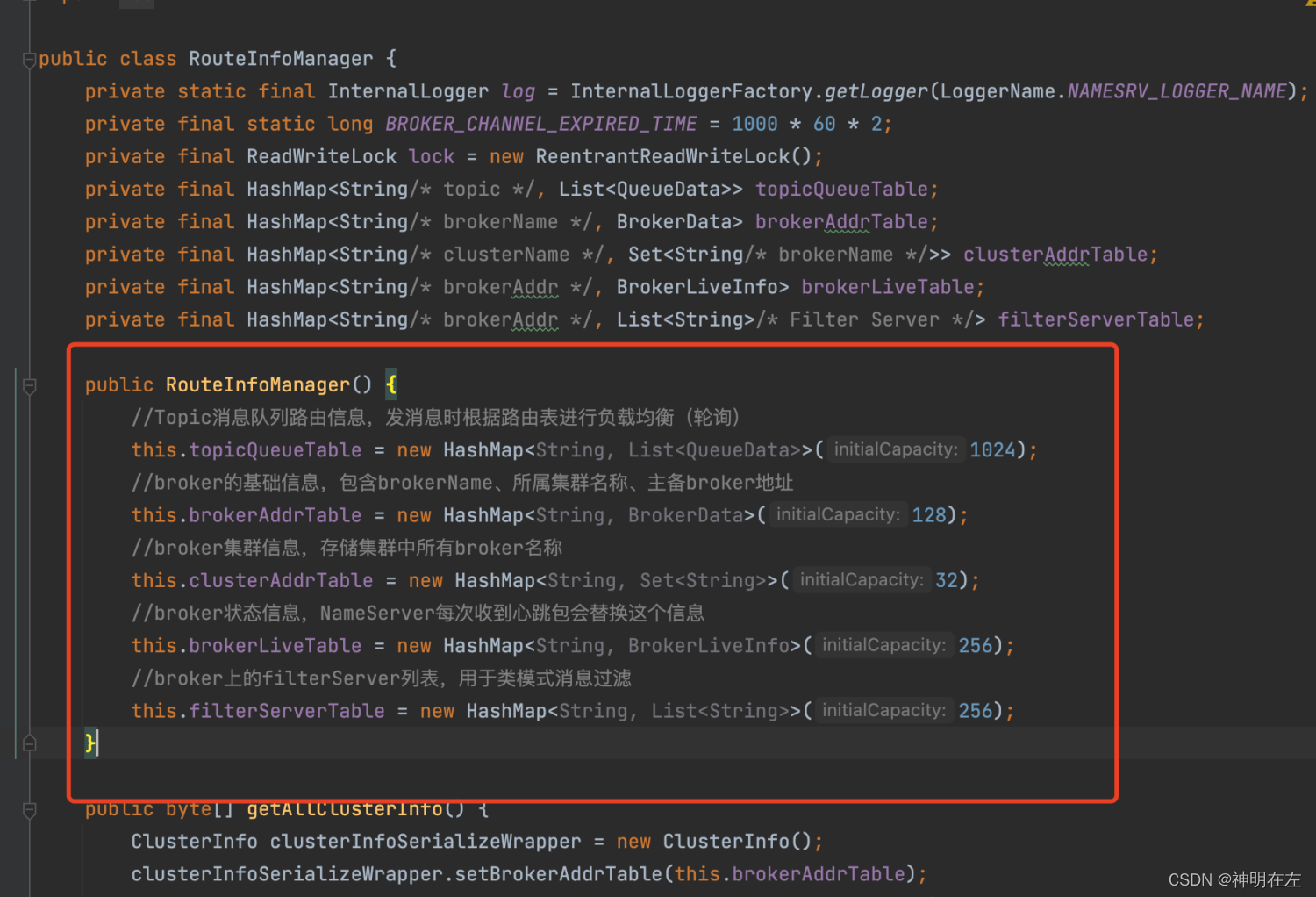Collapse the RouteInfoManager class fold marker

point(29,60)
